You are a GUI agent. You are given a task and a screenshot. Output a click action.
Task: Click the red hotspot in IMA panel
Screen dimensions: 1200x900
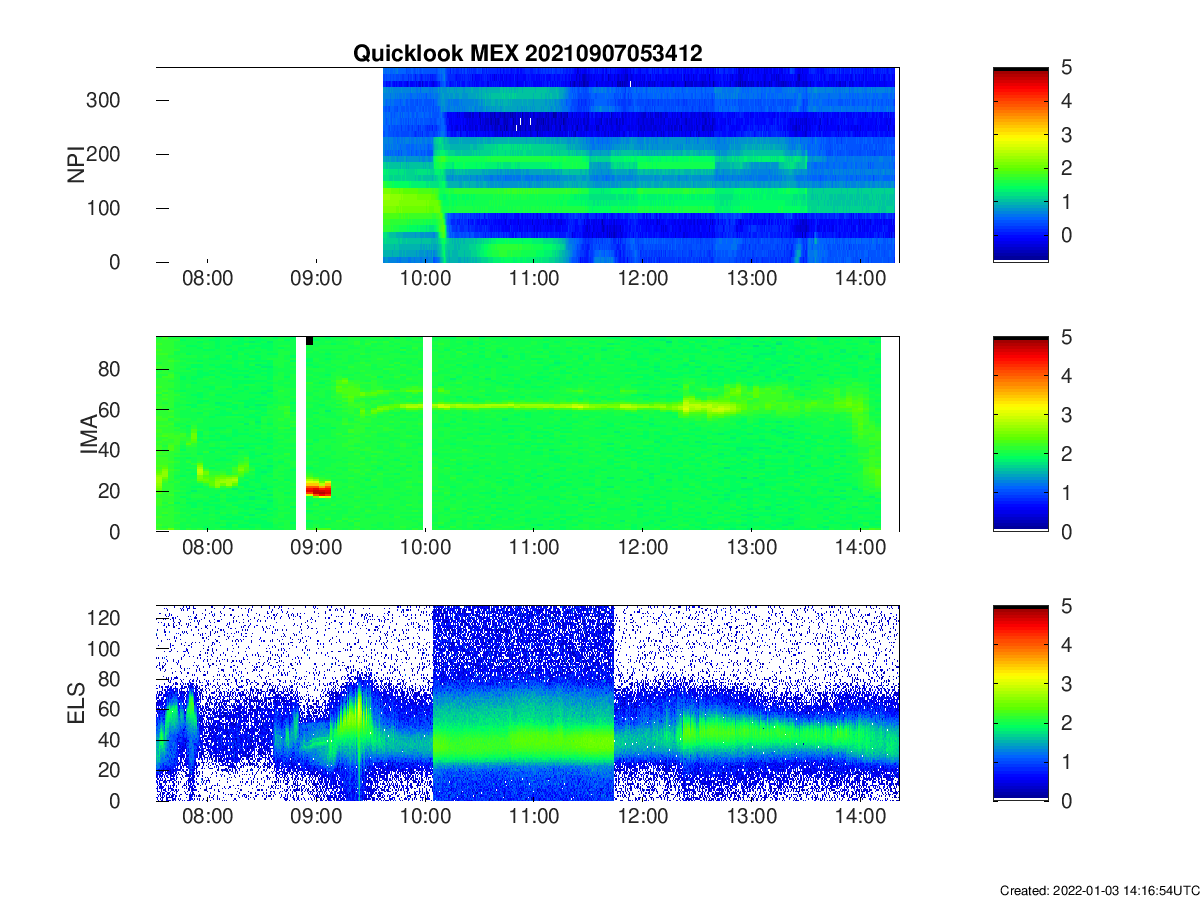tap(318, 489)
